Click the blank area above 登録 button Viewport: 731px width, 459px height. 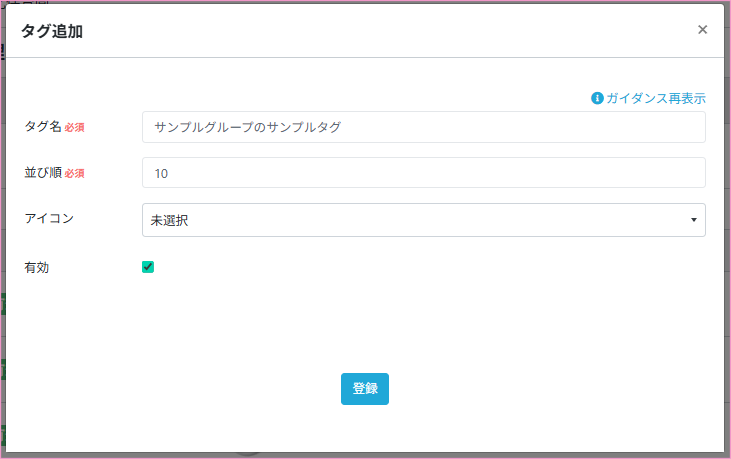(364, 330)
